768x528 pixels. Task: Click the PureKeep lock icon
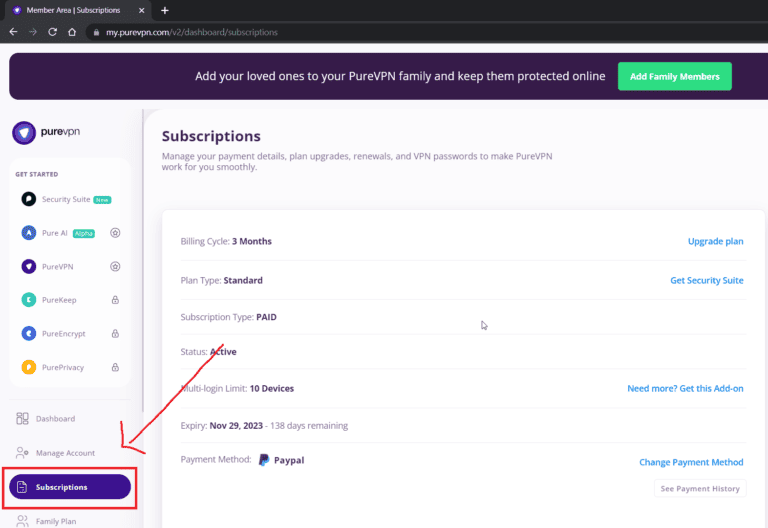tap(115, 300)
